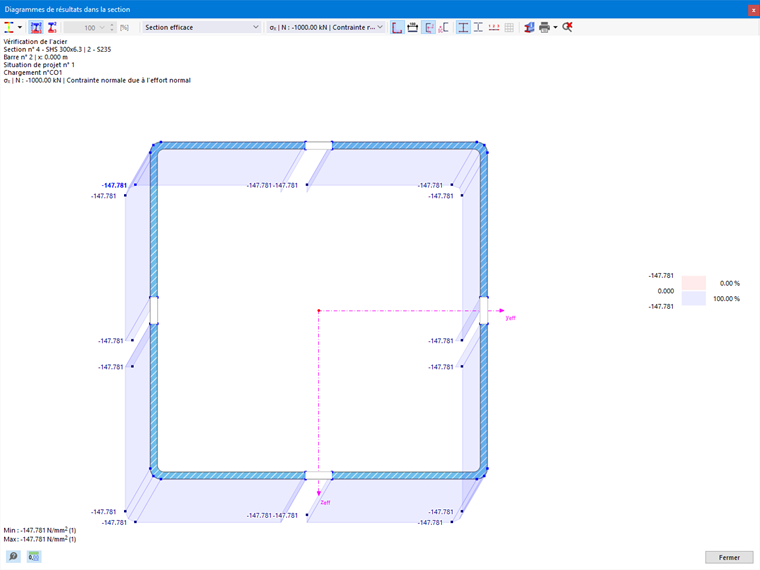Click the red L-shaped section outline icon
Viewport: 760px width, 570px height.
click(x=397, y=27)
